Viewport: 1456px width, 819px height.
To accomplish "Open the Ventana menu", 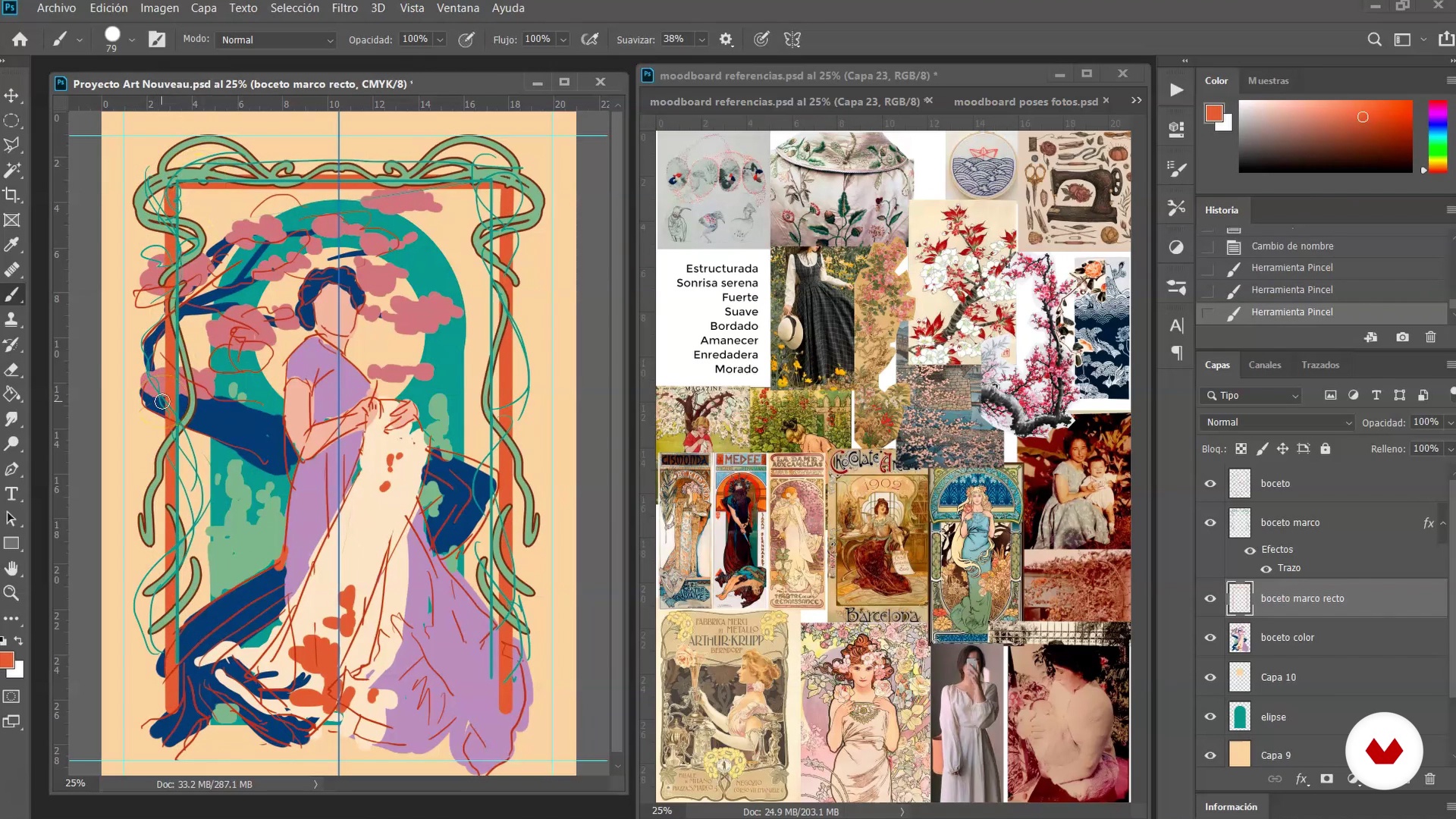I will point(457,8).
